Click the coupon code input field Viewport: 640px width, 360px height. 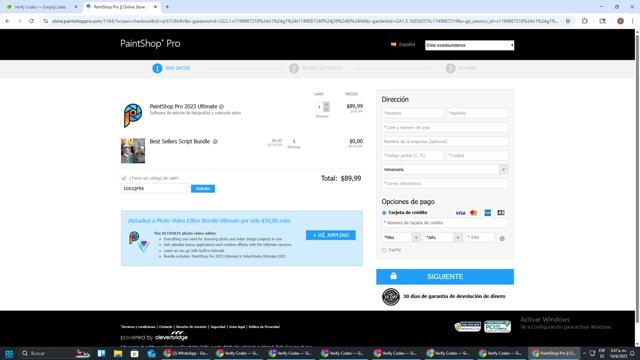pyautogui.click(x=154, y=189)
